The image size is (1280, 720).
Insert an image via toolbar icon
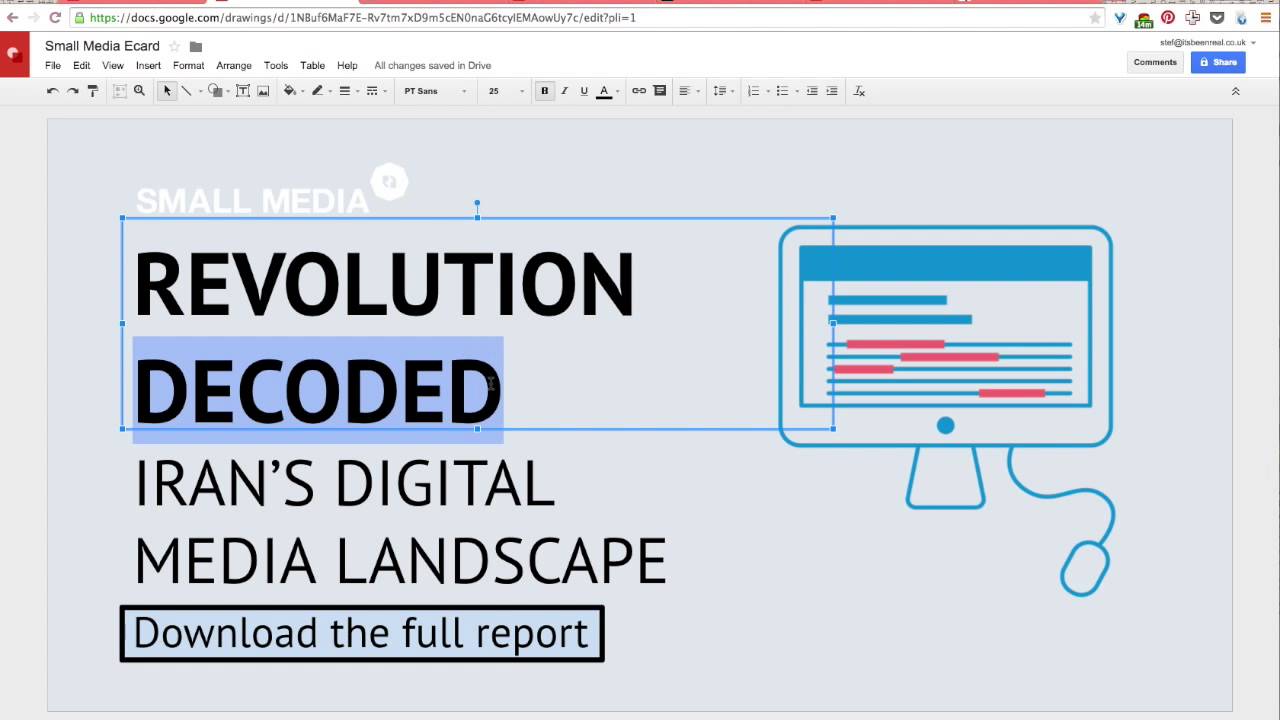point(263,91)
